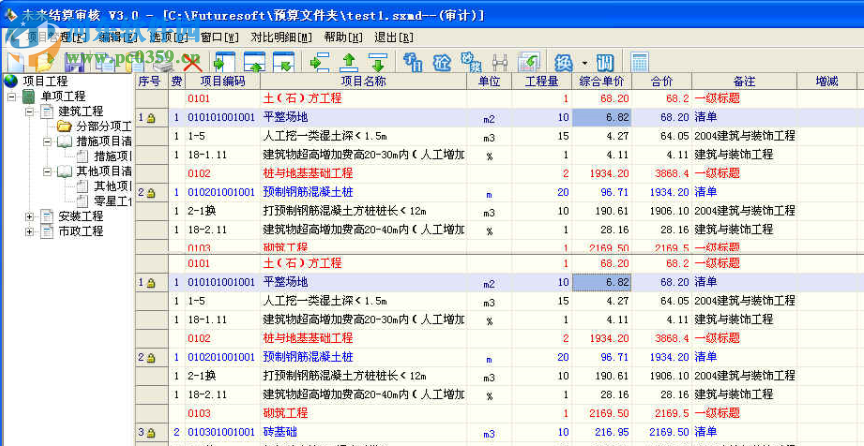
Task: Expand the 市政工程 tree node
Action: pyautogui.click(x=29, y=231)
